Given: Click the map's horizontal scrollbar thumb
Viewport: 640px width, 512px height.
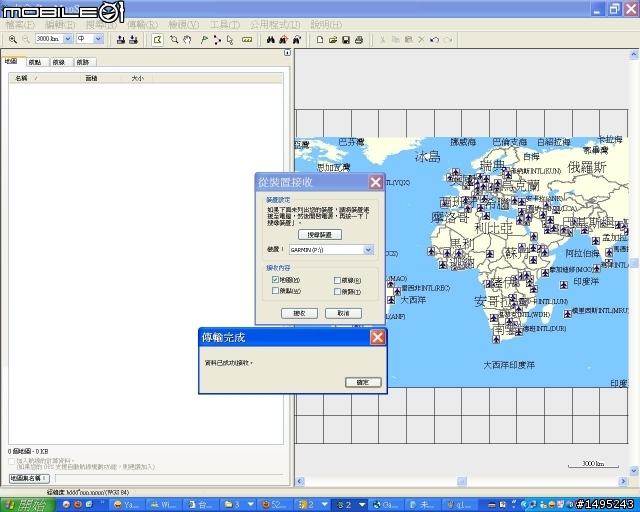Looking at the screenshot, I should (x=462, y=481).
